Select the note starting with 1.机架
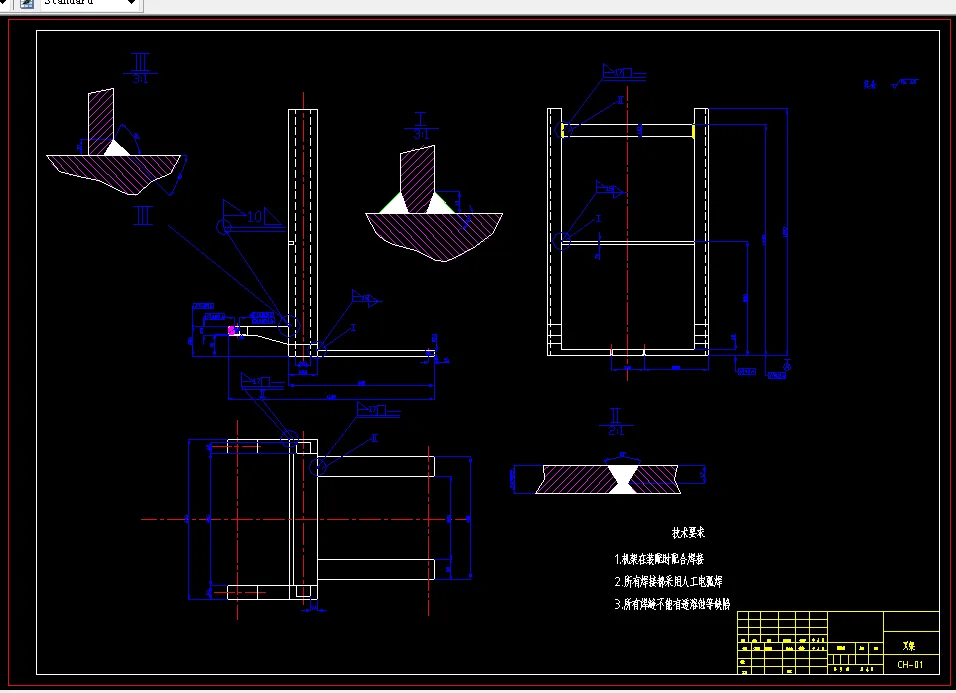This screenshot has height=693, width=956. tap(659, 559)
